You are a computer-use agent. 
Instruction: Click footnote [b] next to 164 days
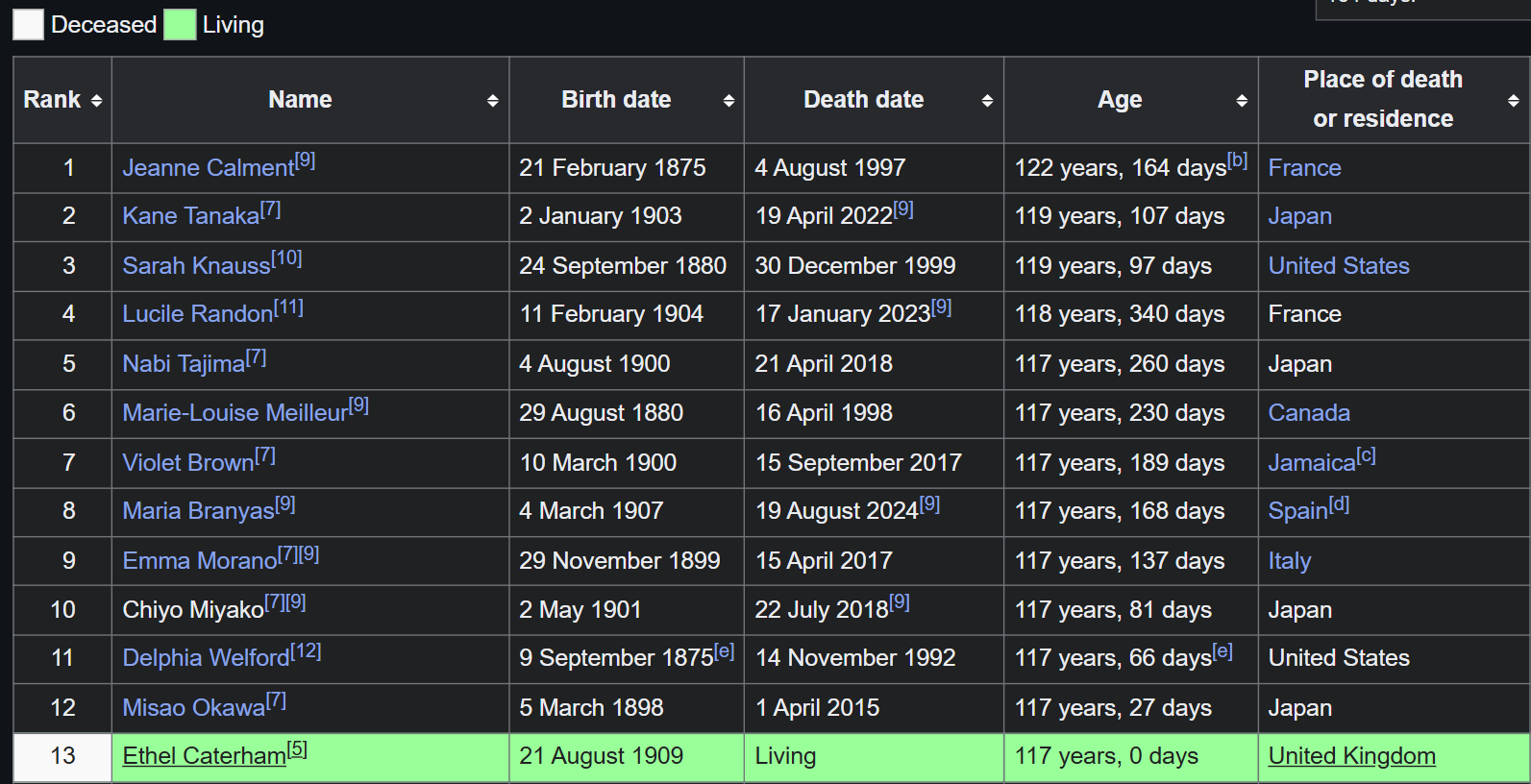pos(1238,160)
